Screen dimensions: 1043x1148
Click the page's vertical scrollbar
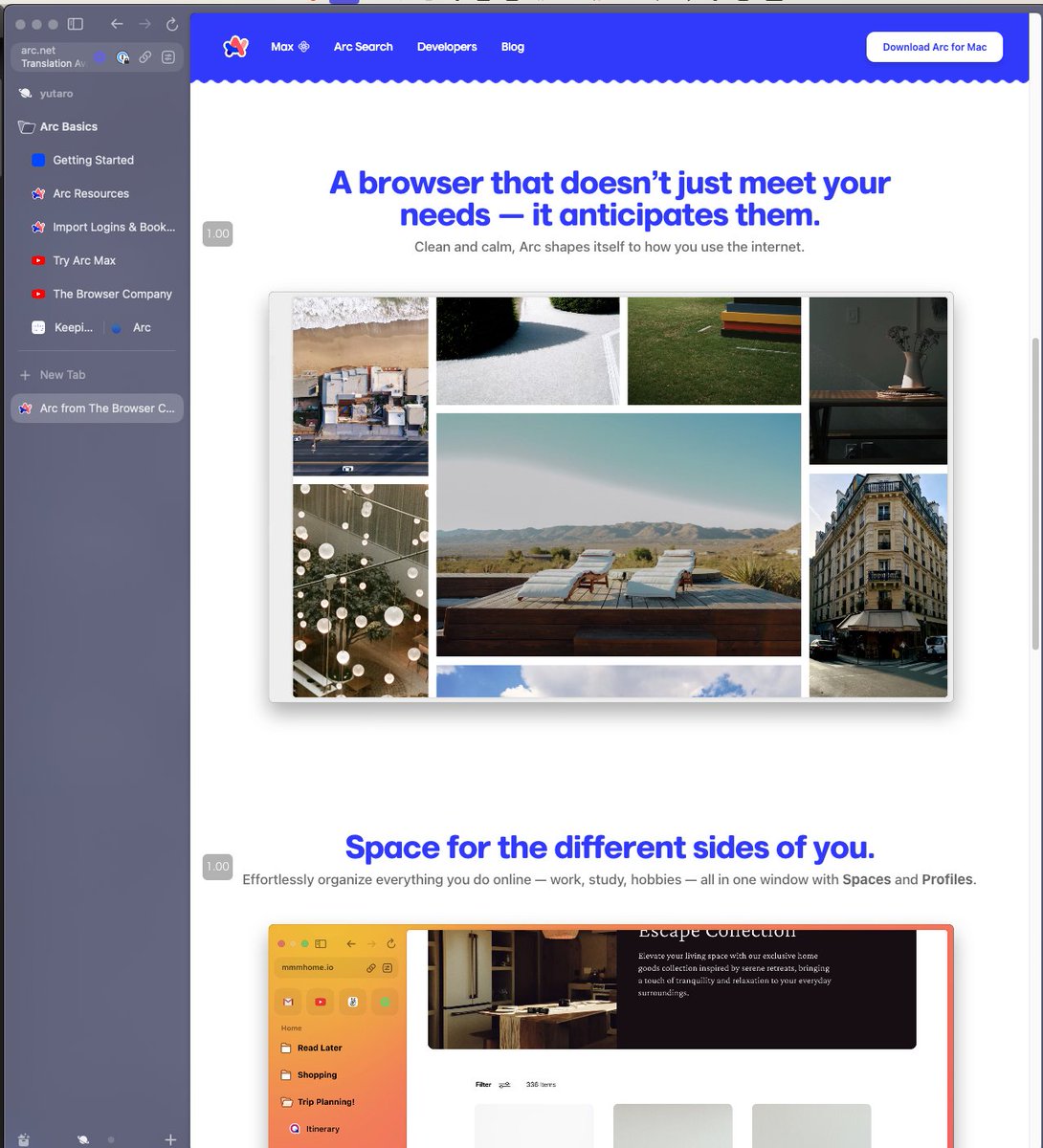click(1034, 493)
